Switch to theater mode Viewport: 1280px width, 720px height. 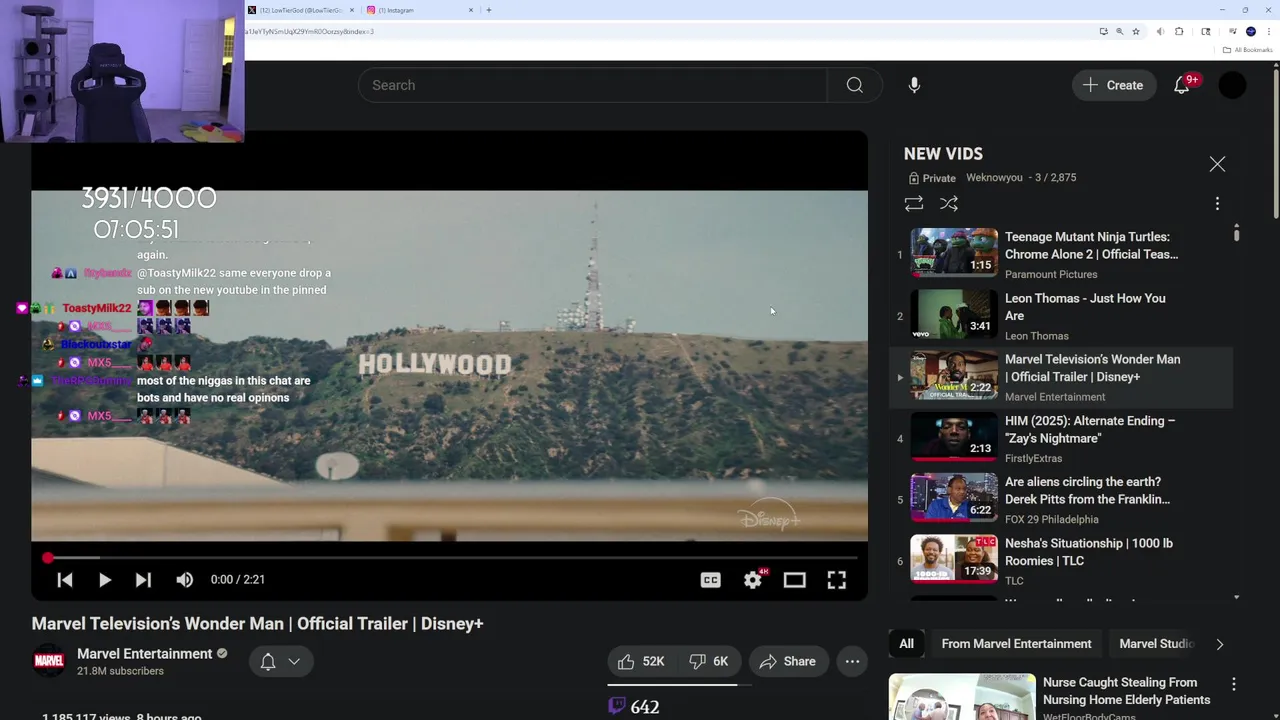click(x=794, y=580)
